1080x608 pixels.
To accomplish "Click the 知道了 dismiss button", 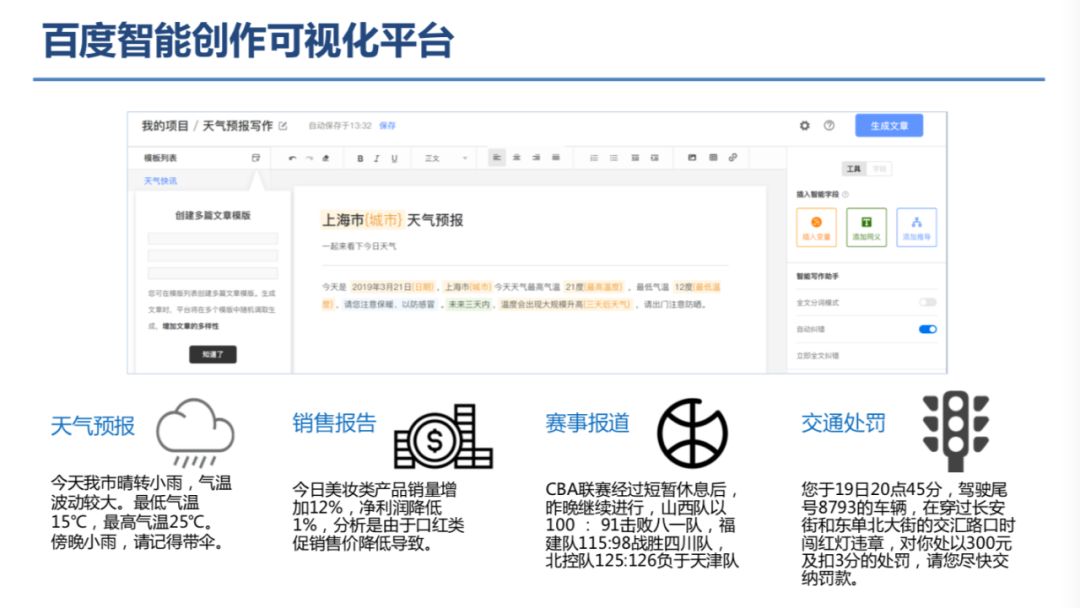I will [x=213, y=355].
